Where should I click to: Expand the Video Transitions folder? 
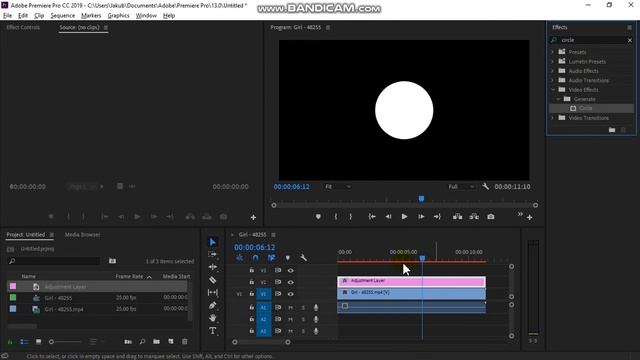pyautogui.click(x=553, y=118)
